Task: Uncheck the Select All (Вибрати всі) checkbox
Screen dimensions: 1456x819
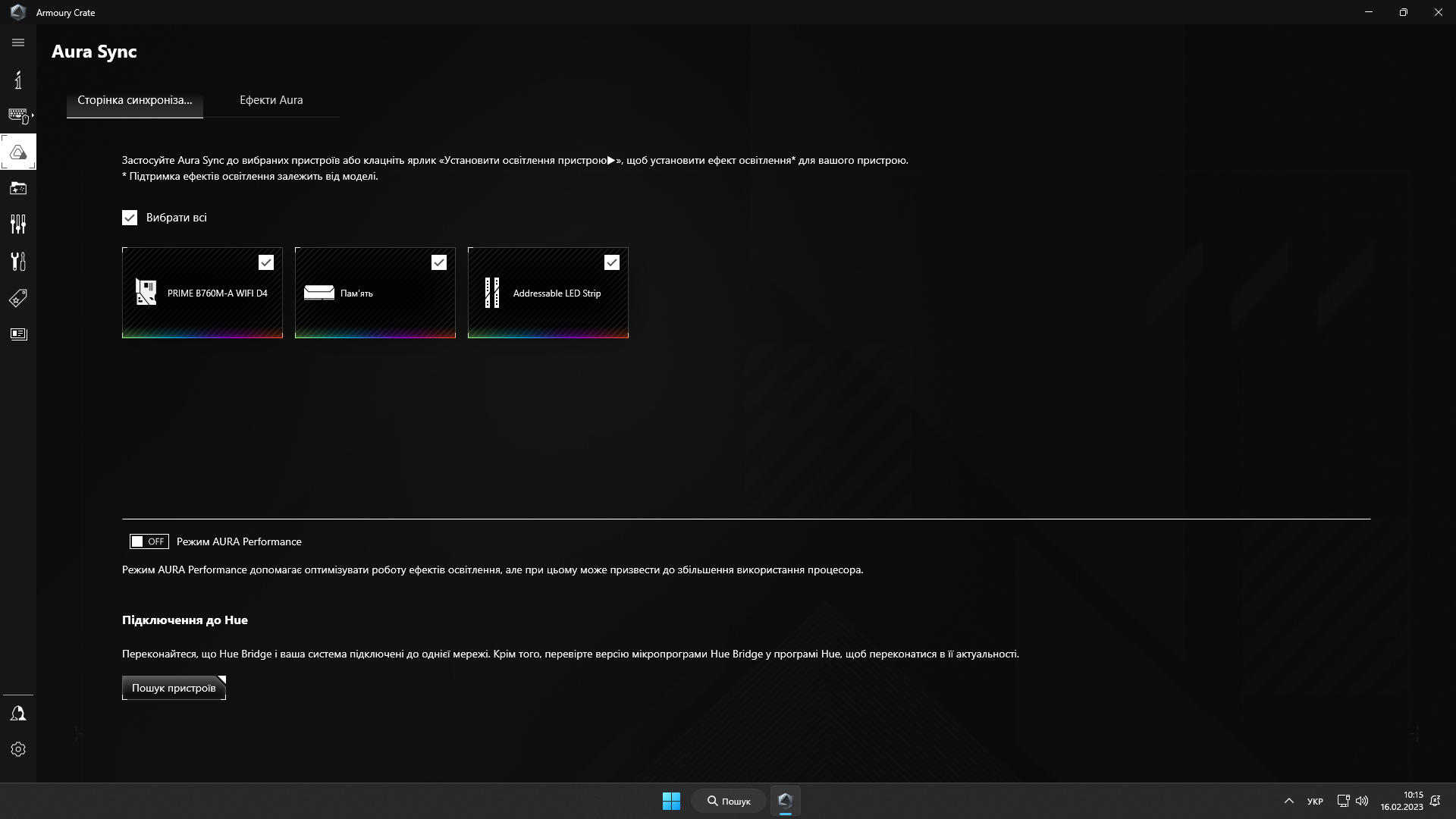Action: (130, 218)
